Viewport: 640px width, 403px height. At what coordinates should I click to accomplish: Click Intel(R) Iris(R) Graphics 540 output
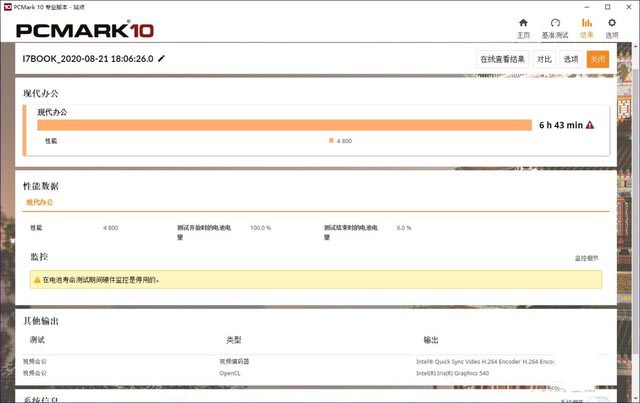click(x=452, y=373)
